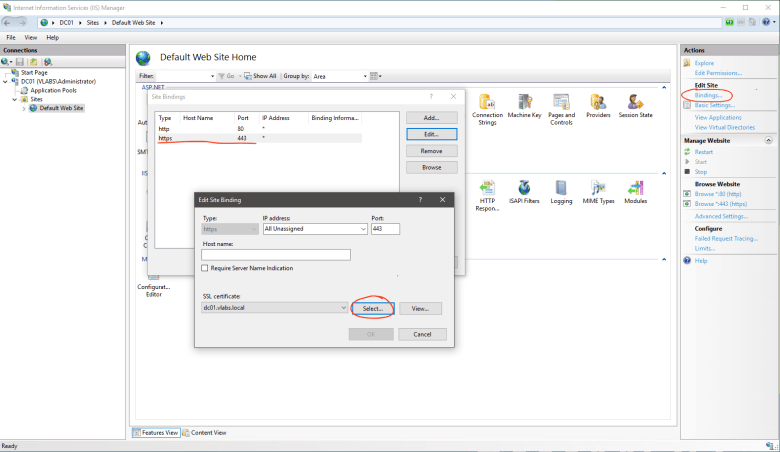Screen dimensions: 780x452
Task: Collapse the Sites tree node
Action: (x=14, y=99)
